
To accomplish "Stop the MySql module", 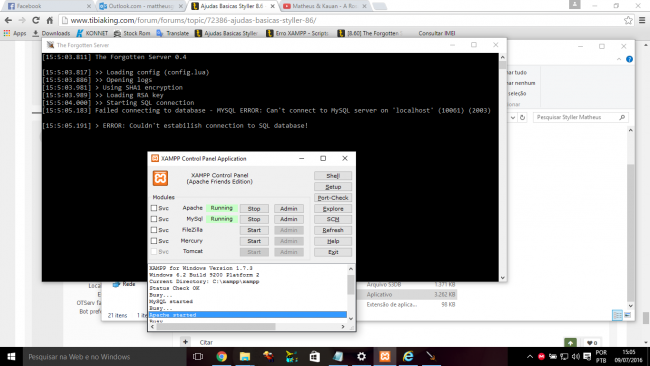I will coord(254,219).
